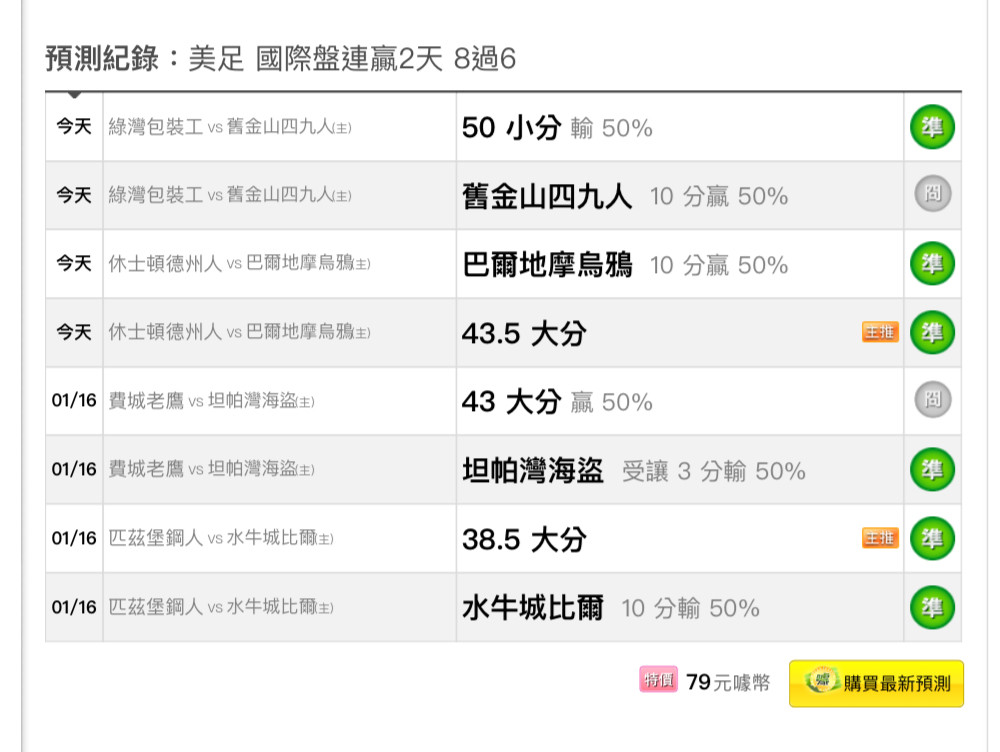1000x752 pixels.
Task: Click 購買最新預測 yellow button
Action: pos(876,683)
